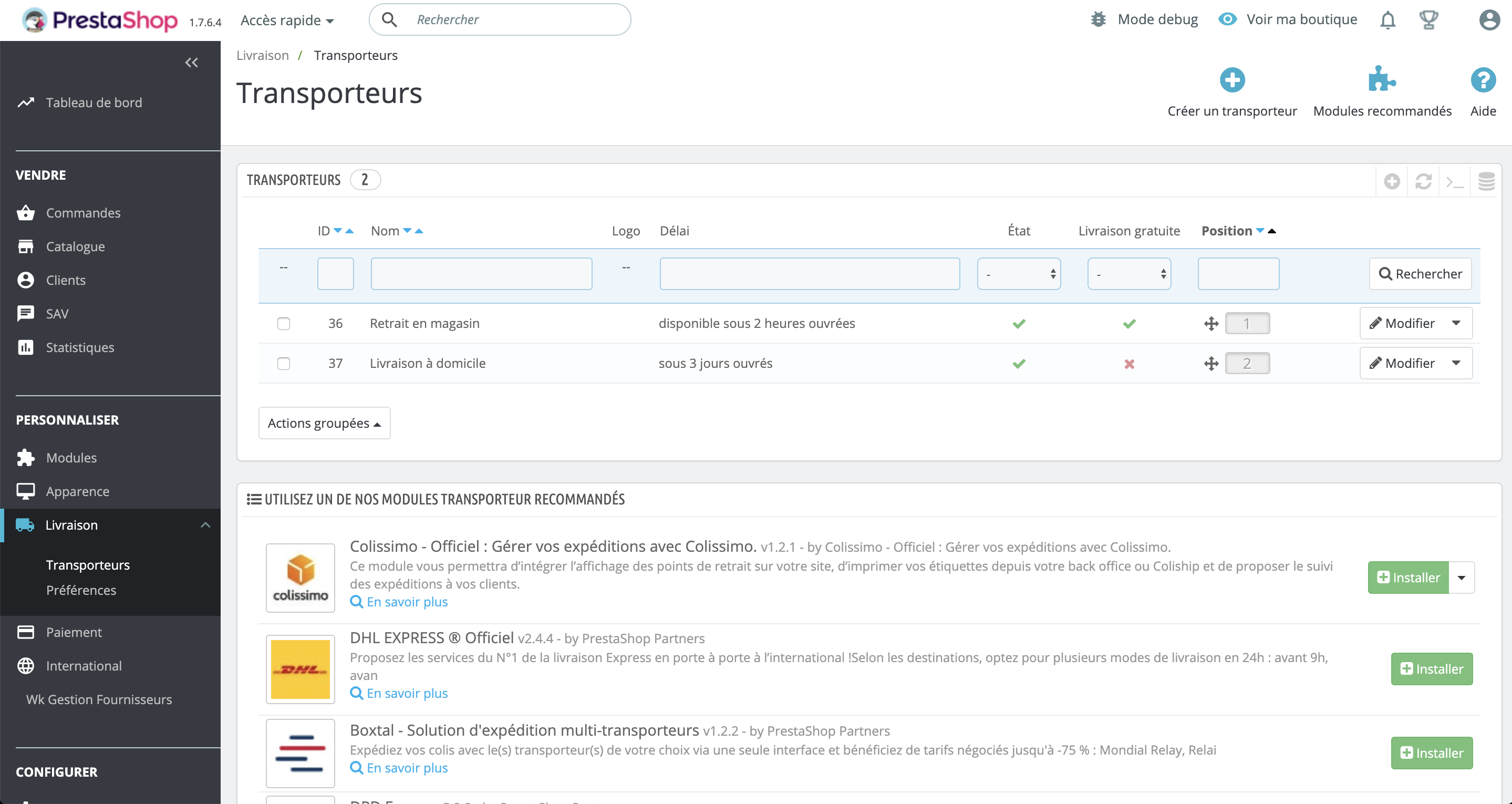
Task: Check the Livraison à domicile row checkbox
Action: (x=284, y=364)
